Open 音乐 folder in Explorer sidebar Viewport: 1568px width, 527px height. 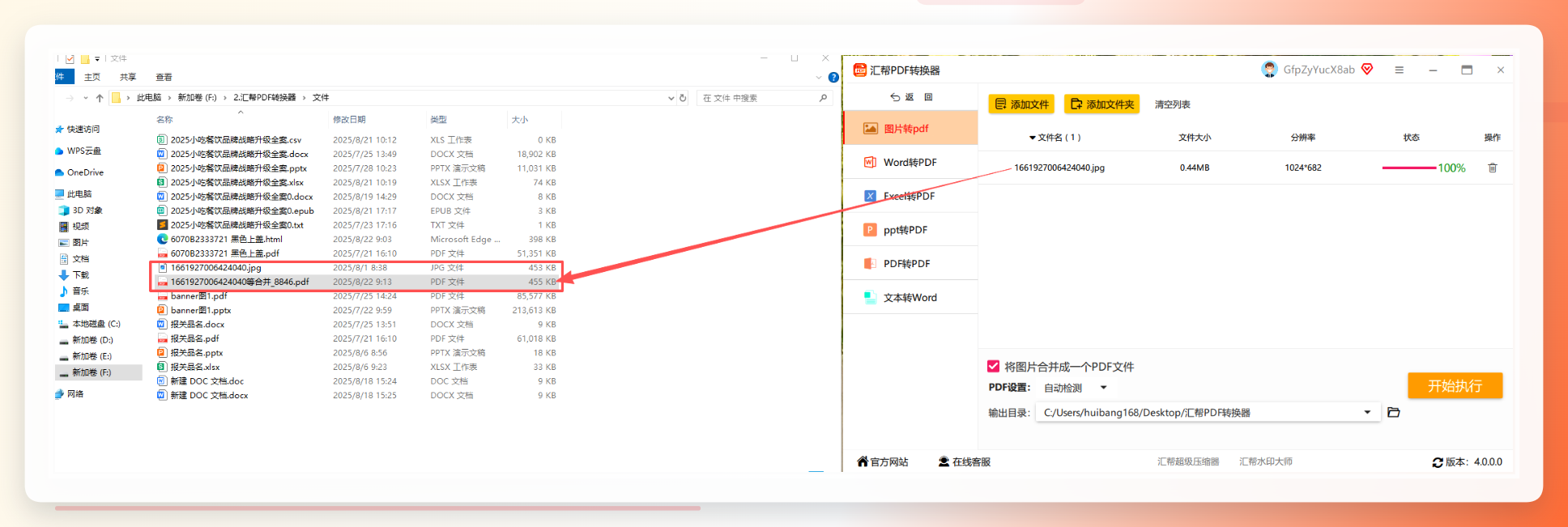[74, 291]
